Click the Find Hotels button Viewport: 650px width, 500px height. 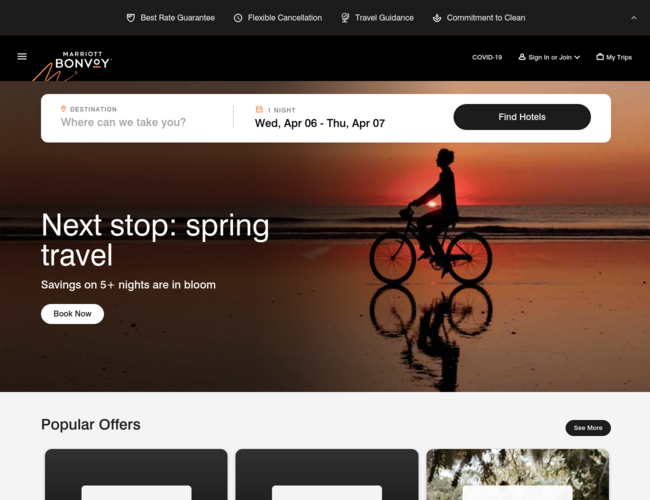click(522, 117)
